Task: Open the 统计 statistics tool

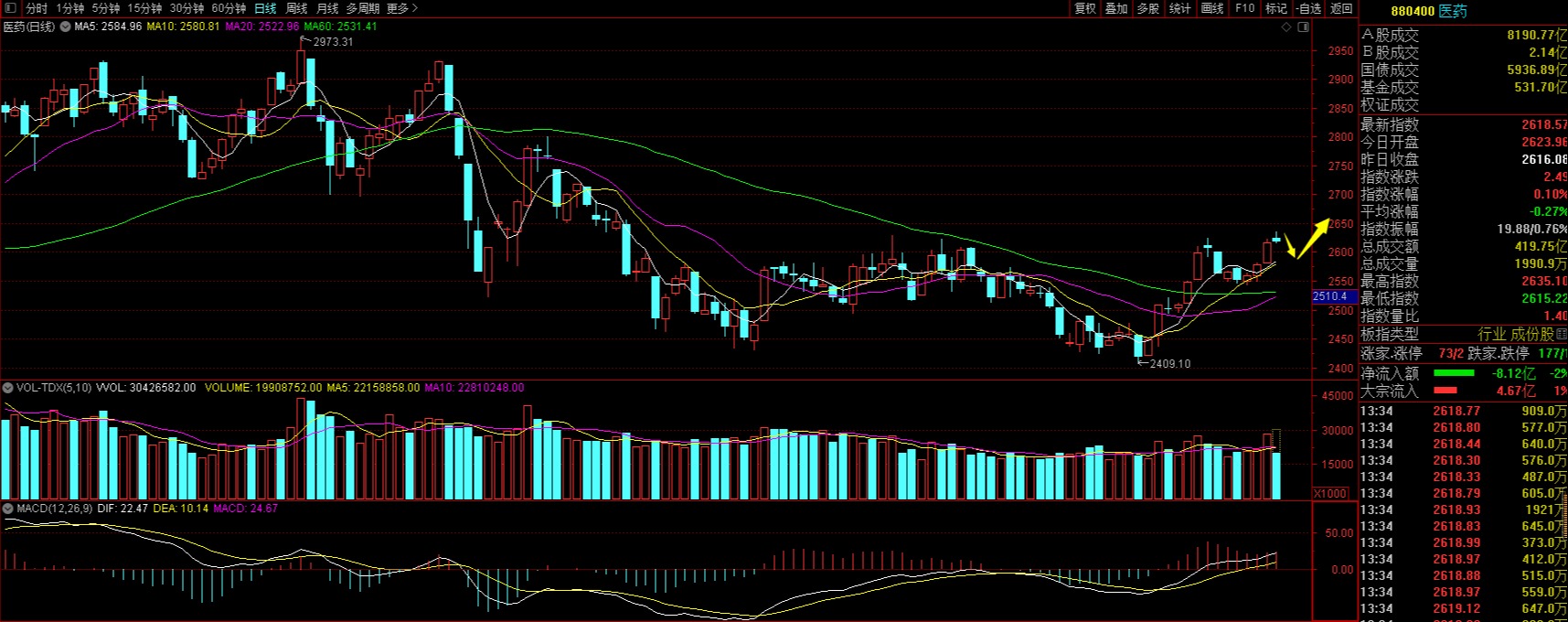Action: 1180,8
